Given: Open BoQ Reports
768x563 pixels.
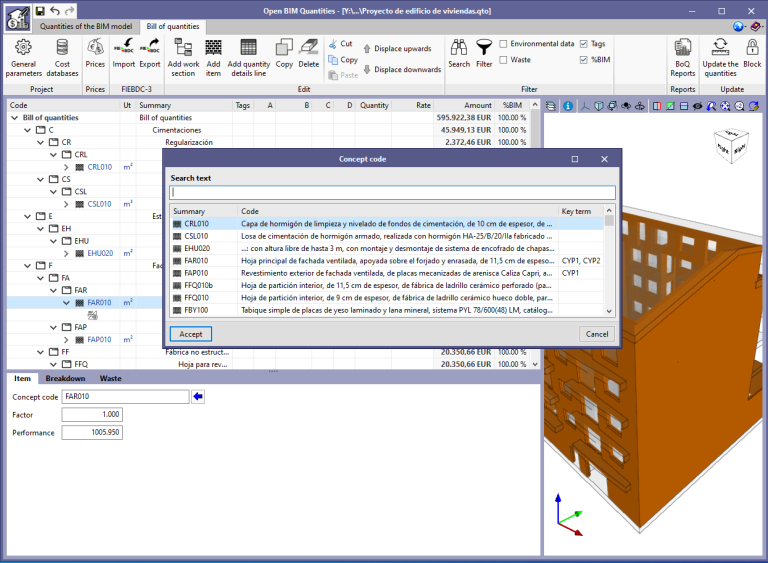Looking at the screenshot, I should (683, 55).
